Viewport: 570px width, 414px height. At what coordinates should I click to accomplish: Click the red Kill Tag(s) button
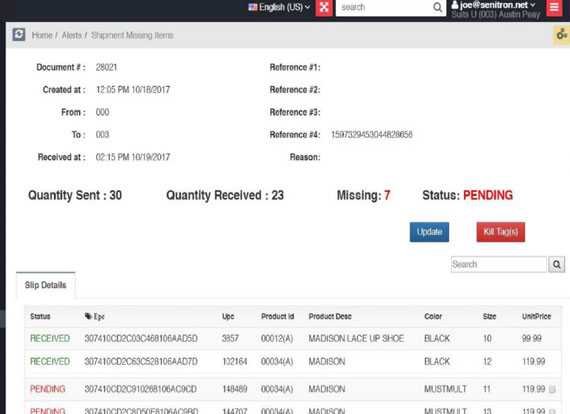tap(501, 232)
